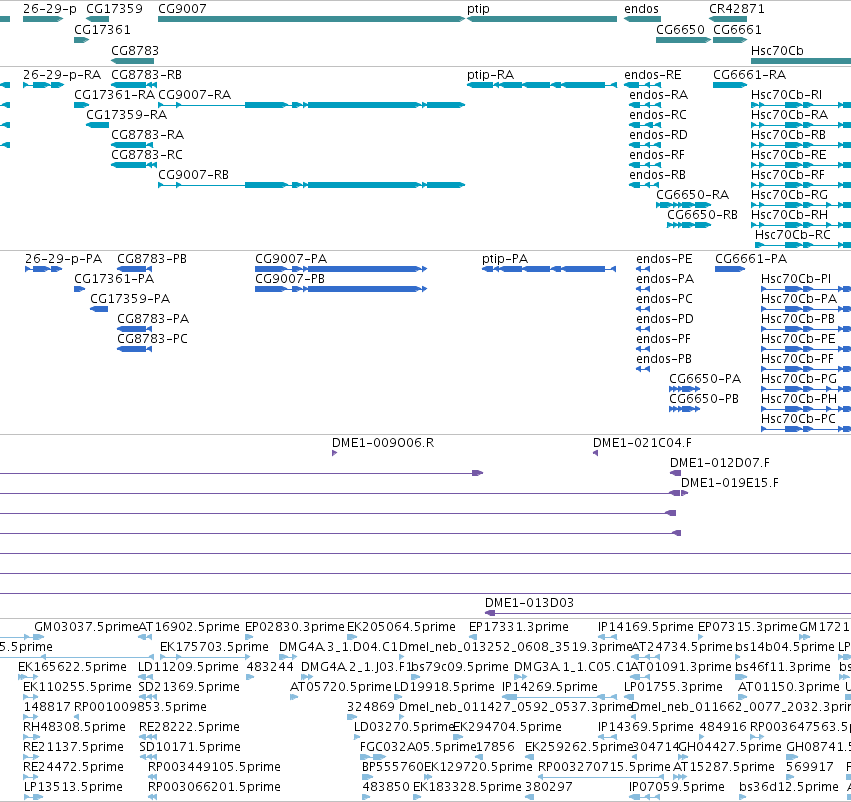Open the endos gene label
851x802 pixels.
[x=641, y=9]
